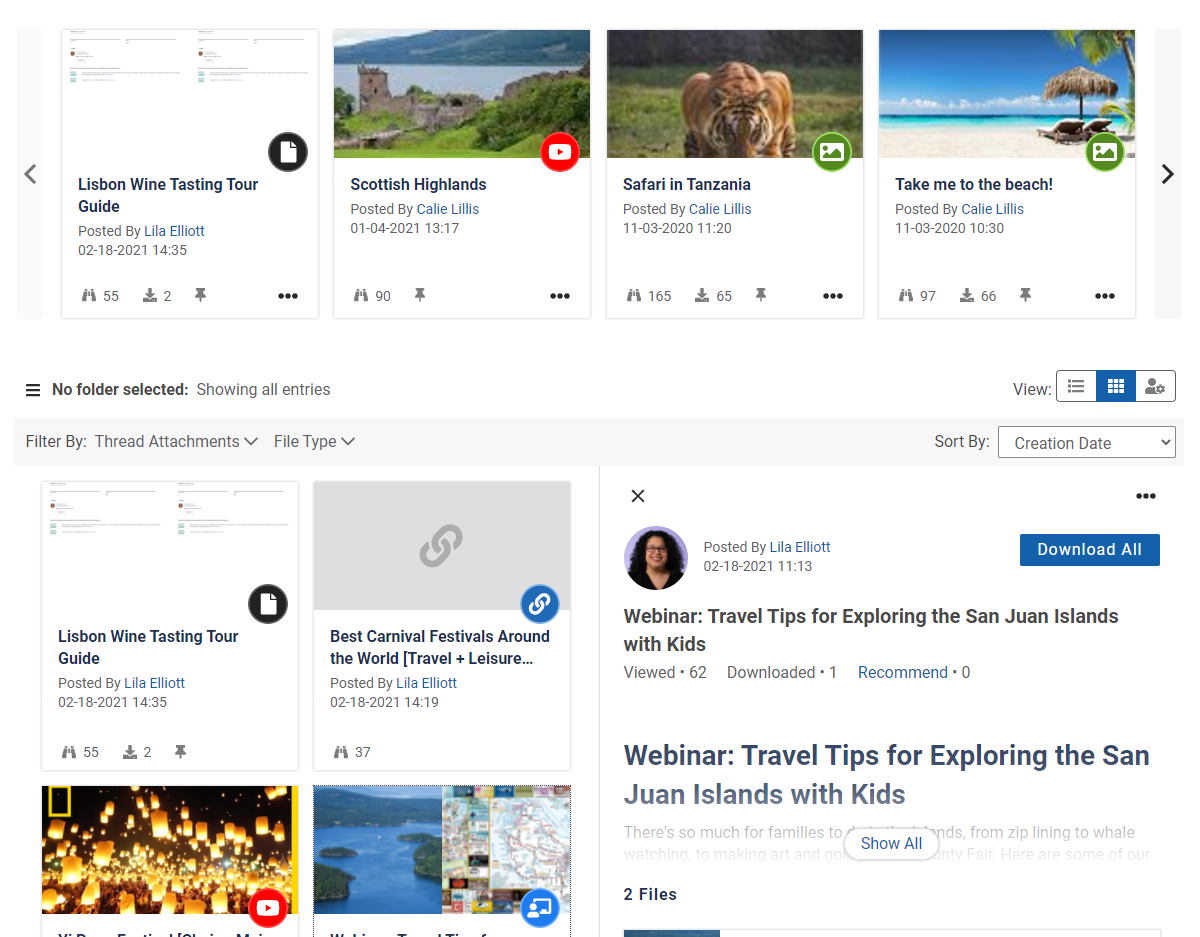This screenshot has width=1200, height=937.
Task: Click webinar badge on San Juan Islands card
Action: pos(540,908)
